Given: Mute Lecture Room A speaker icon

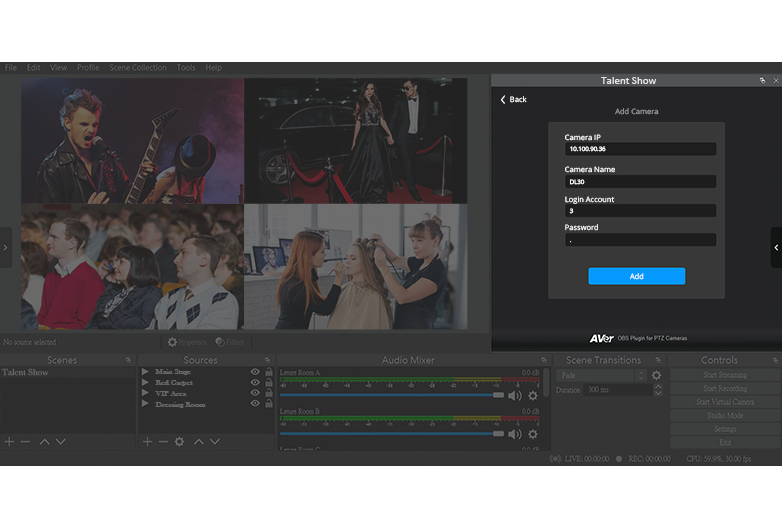Looking at the screenshot, I should [514, 395].
